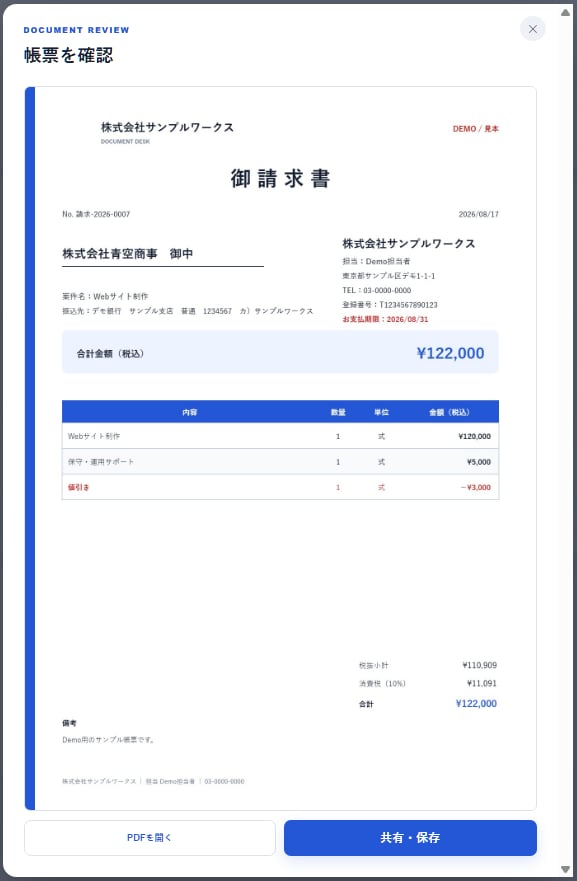Click the 共有・保存 button
The image size is (577, 881).
tap(410, 837)
